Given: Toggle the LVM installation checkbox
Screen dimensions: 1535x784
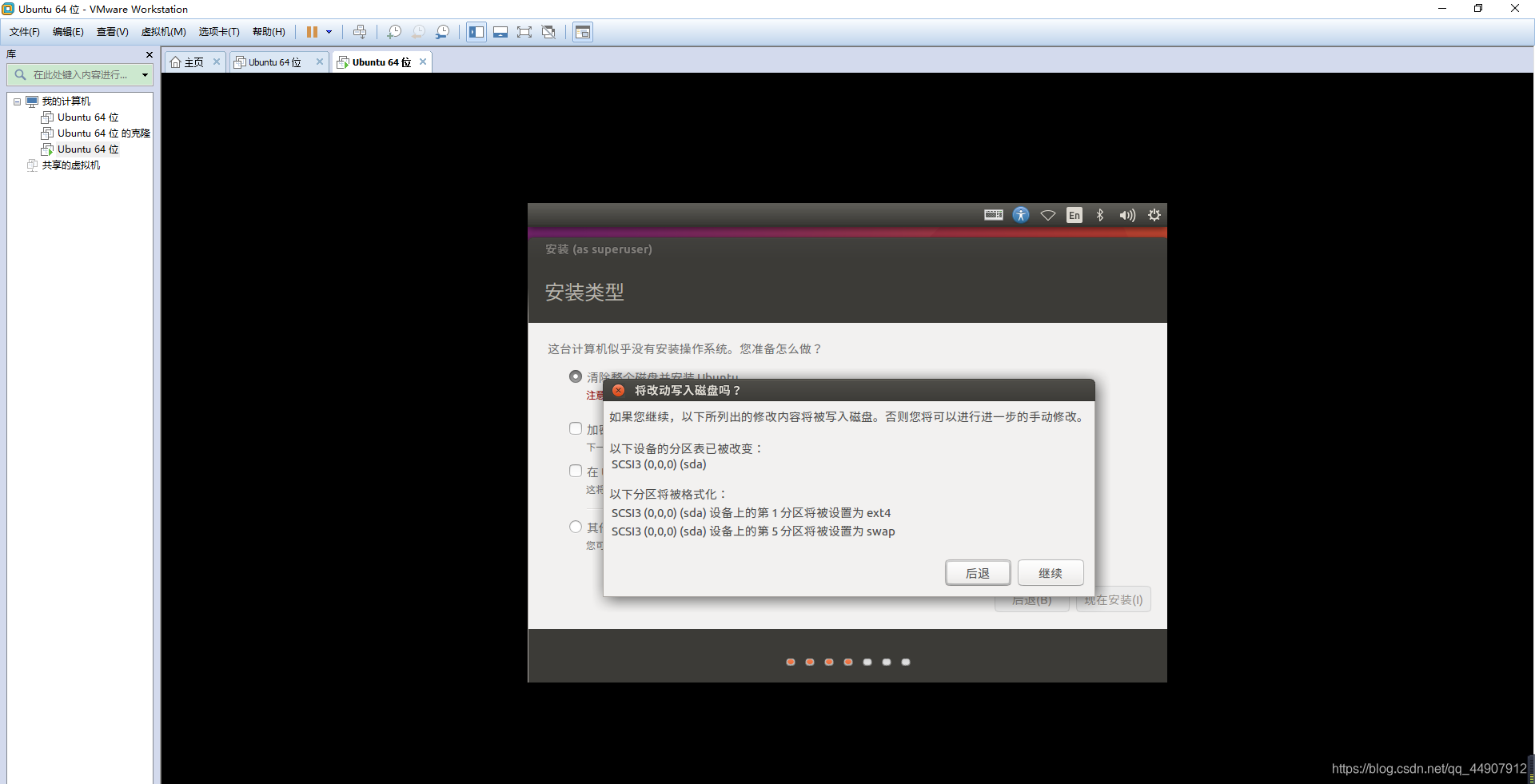Looking at the screenshot, I should tap(576, 471).
